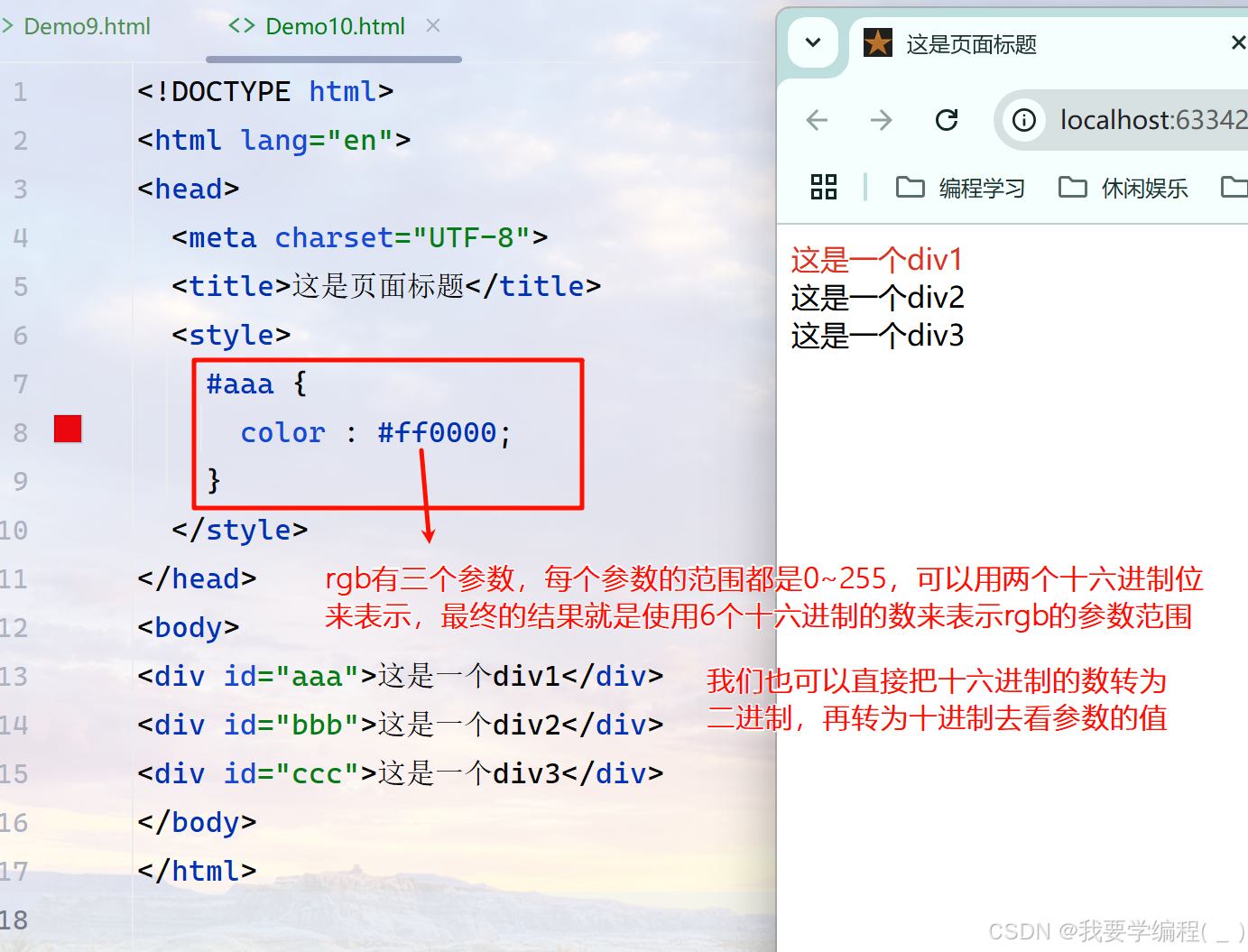Click the opening <body> tag
Viewport: 1248px width, 952px height.
pos(189,628)
